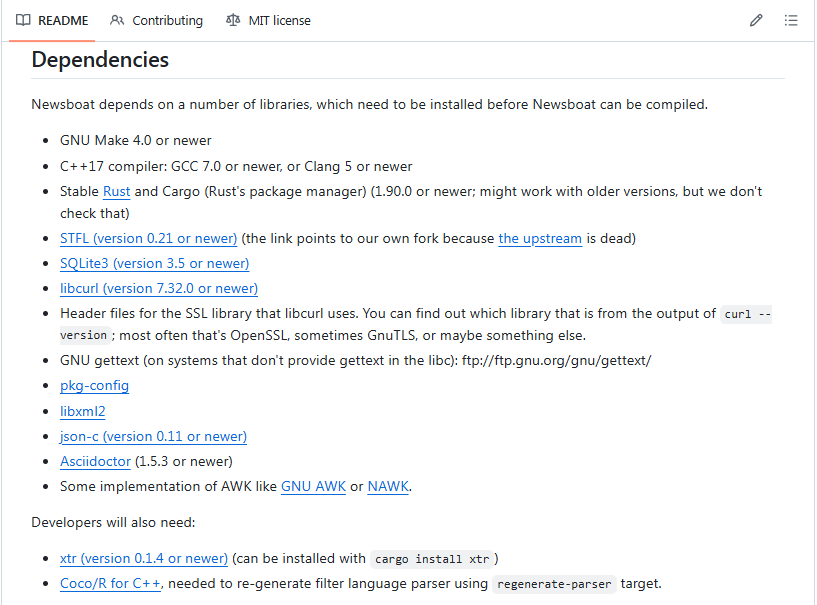Follow the GNU AWK link
Viewport: 817px width, 605px height.
(x=313, y=486)
